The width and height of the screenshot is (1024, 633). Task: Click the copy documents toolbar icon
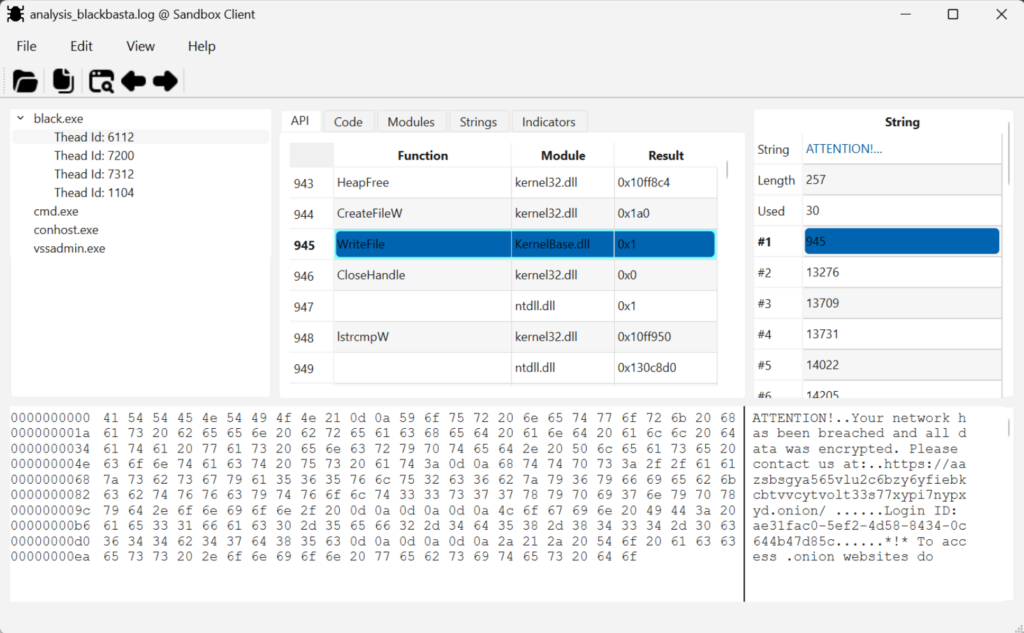coord(63,81)
